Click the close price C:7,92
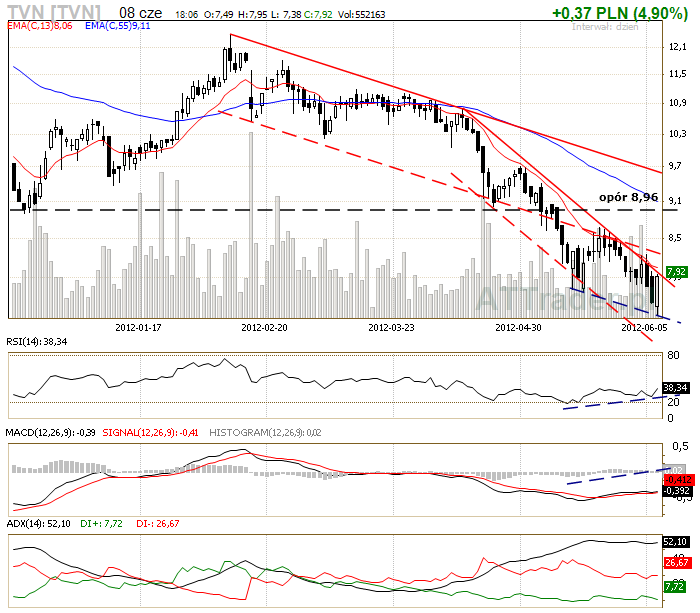This screenshot has width=700, height=613. pyautogui.click(x=318, y=15)
